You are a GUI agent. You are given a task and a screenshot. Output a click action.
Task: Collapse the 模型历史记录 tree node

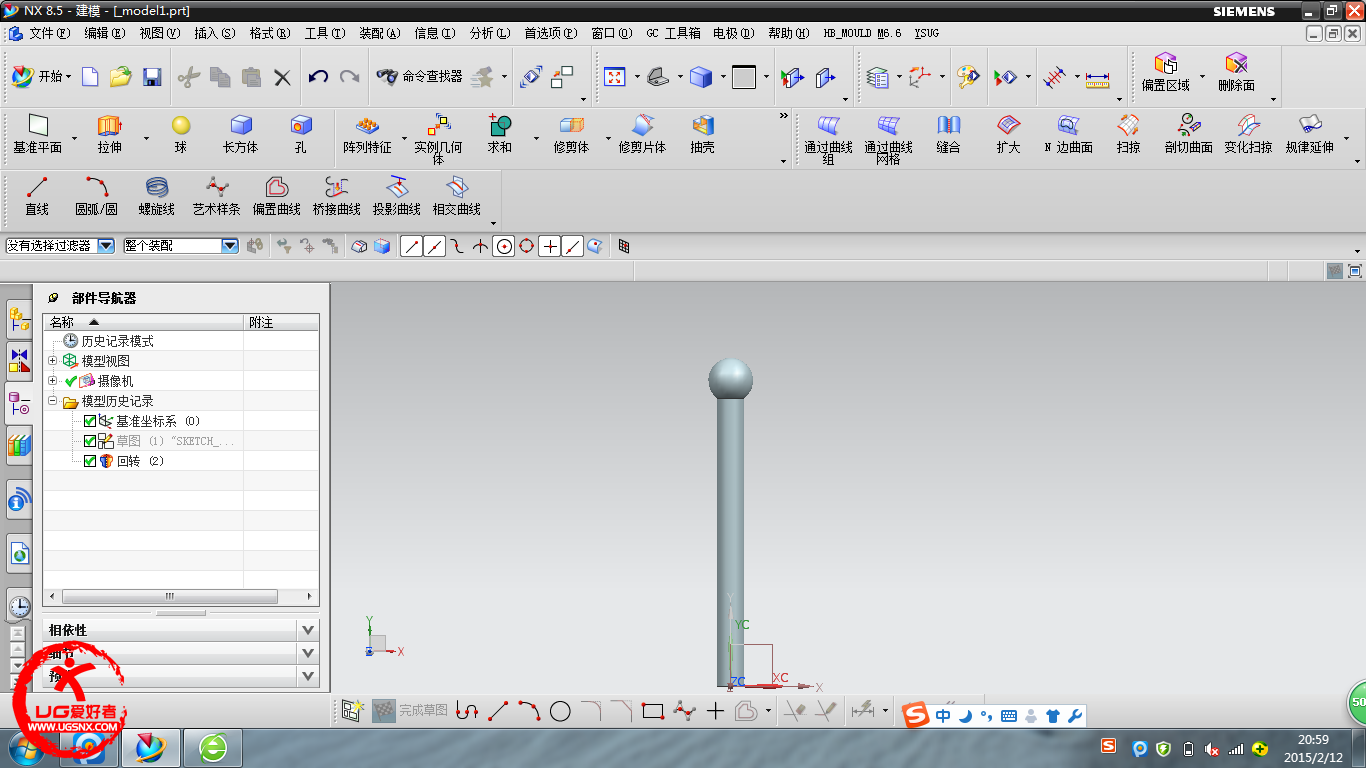(x=53, y=400)
